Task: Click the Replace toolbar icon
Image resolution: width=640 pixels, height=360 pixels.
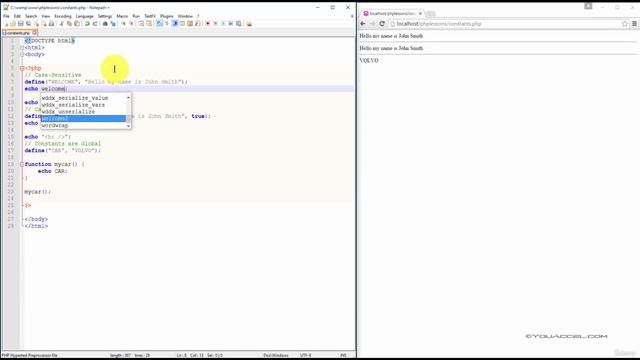Action: pyautogui.click(x=113, y=24)
